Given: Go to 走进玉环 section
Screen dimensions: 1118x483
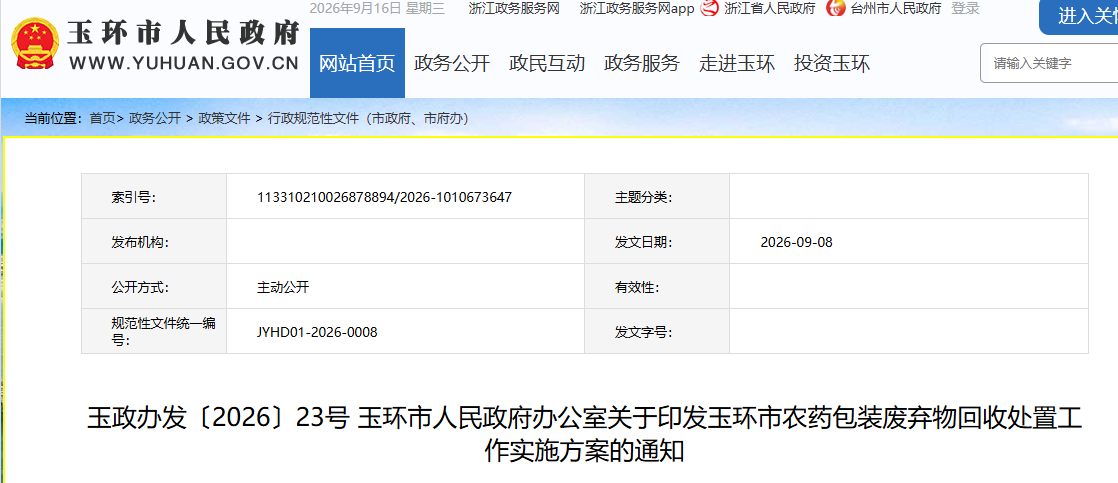Looking at the screenshot, I should [x=737, y=63].
